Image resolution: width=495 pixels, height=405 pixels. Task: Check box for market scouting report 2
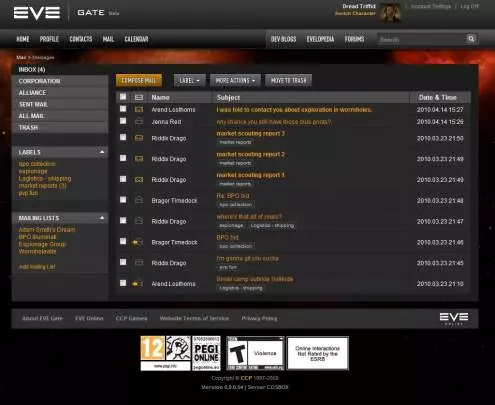point(123,158)
